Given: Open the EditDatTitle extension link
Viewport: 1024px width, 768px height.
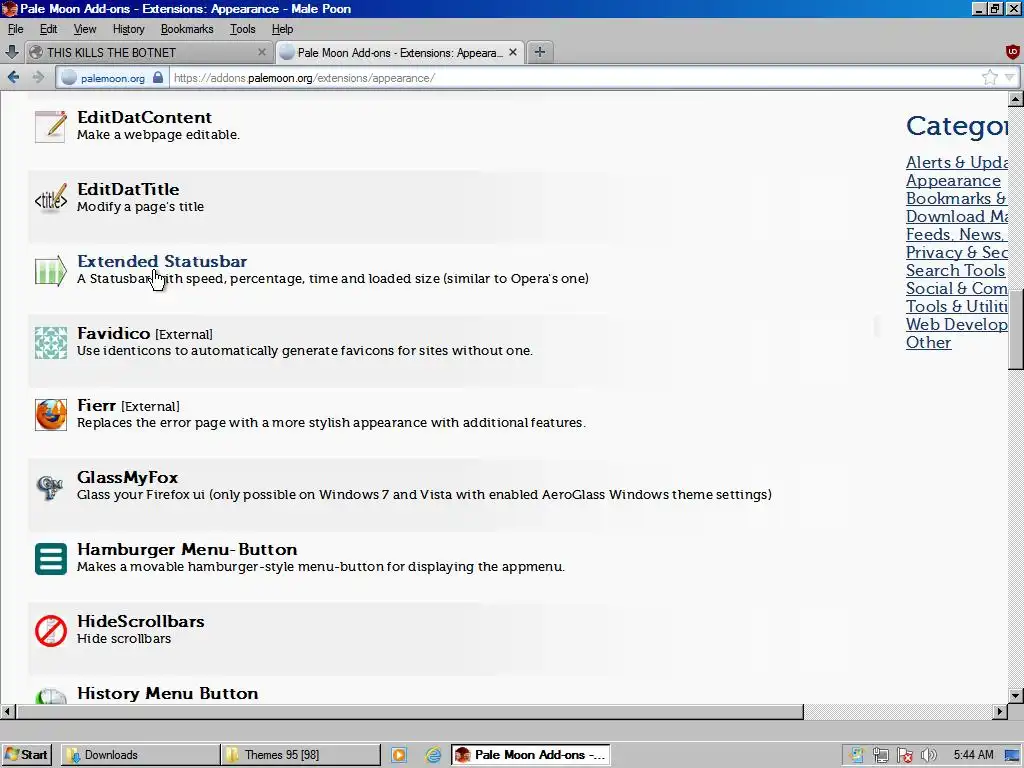Looking at the screenshot, I should (128, 189).
